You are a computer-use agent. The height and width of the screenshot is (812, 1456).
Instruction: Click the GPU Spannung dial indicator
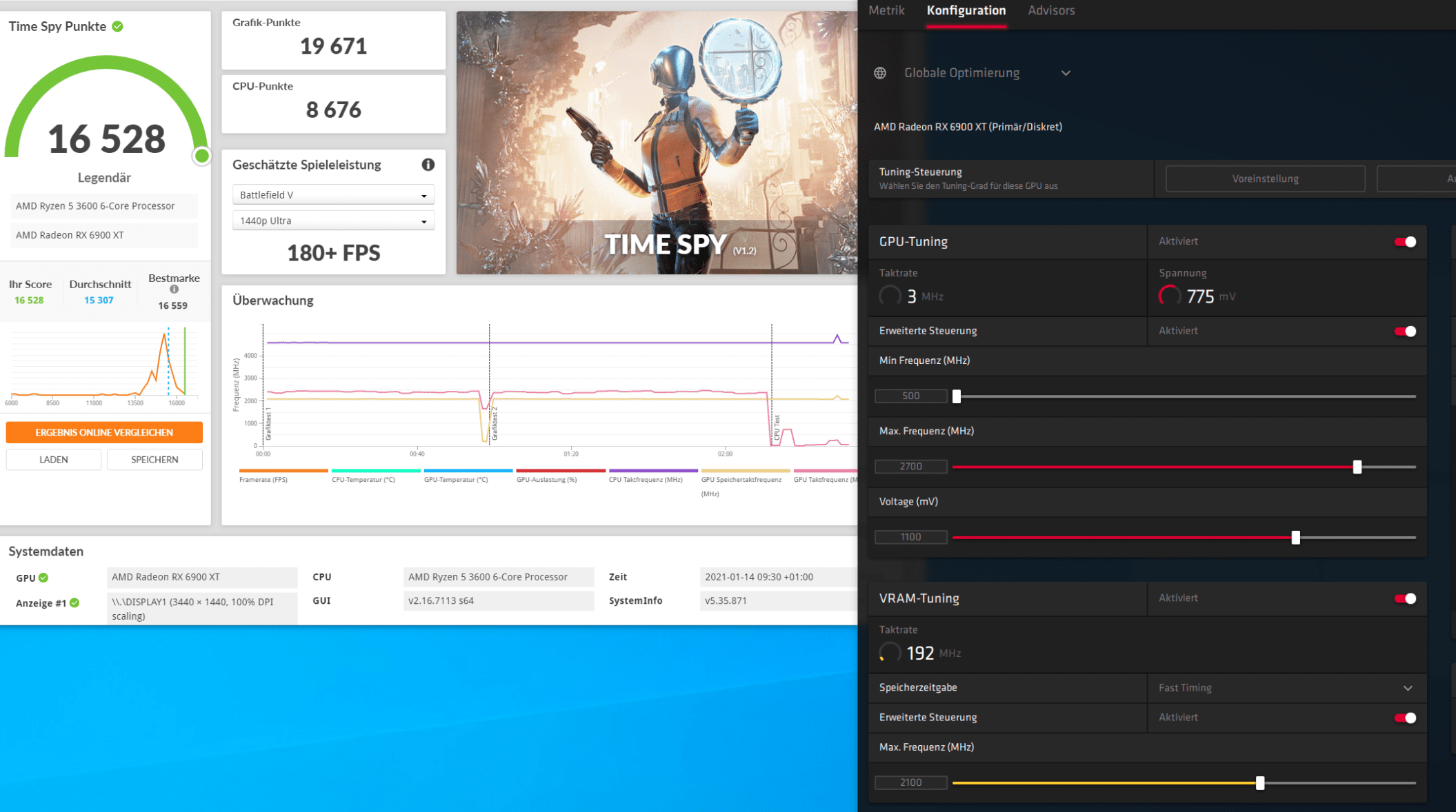(1169, 296)
